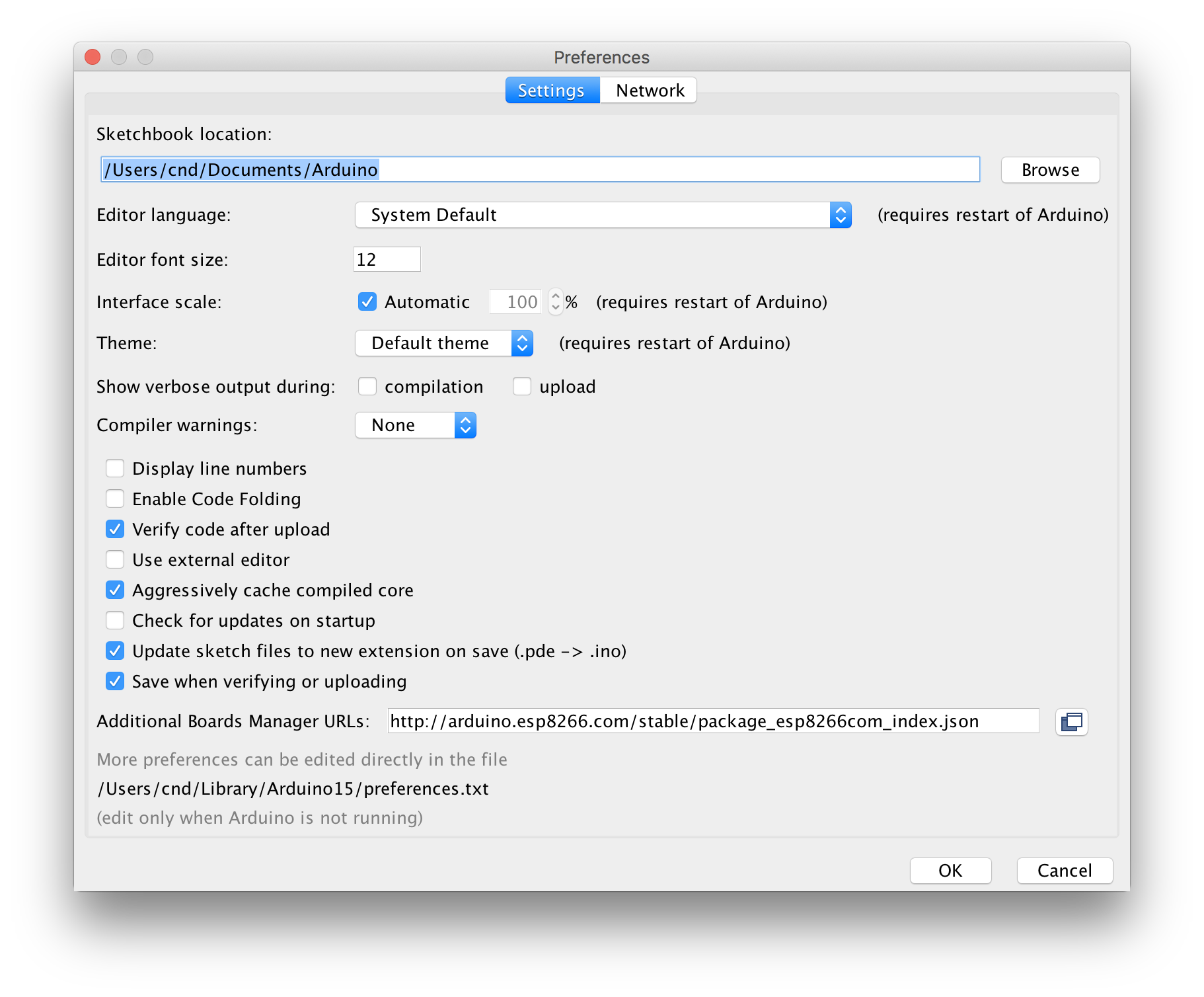This screenshot has width=1204, height=997.
Task: Open the Editor language dropdown
Action: pyautogui.click(x=603, y=215)
